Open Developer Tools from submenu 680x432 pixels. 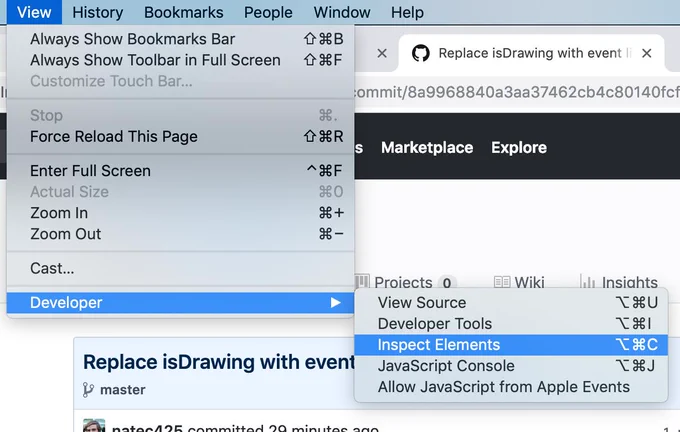click(x=511, y=324)
